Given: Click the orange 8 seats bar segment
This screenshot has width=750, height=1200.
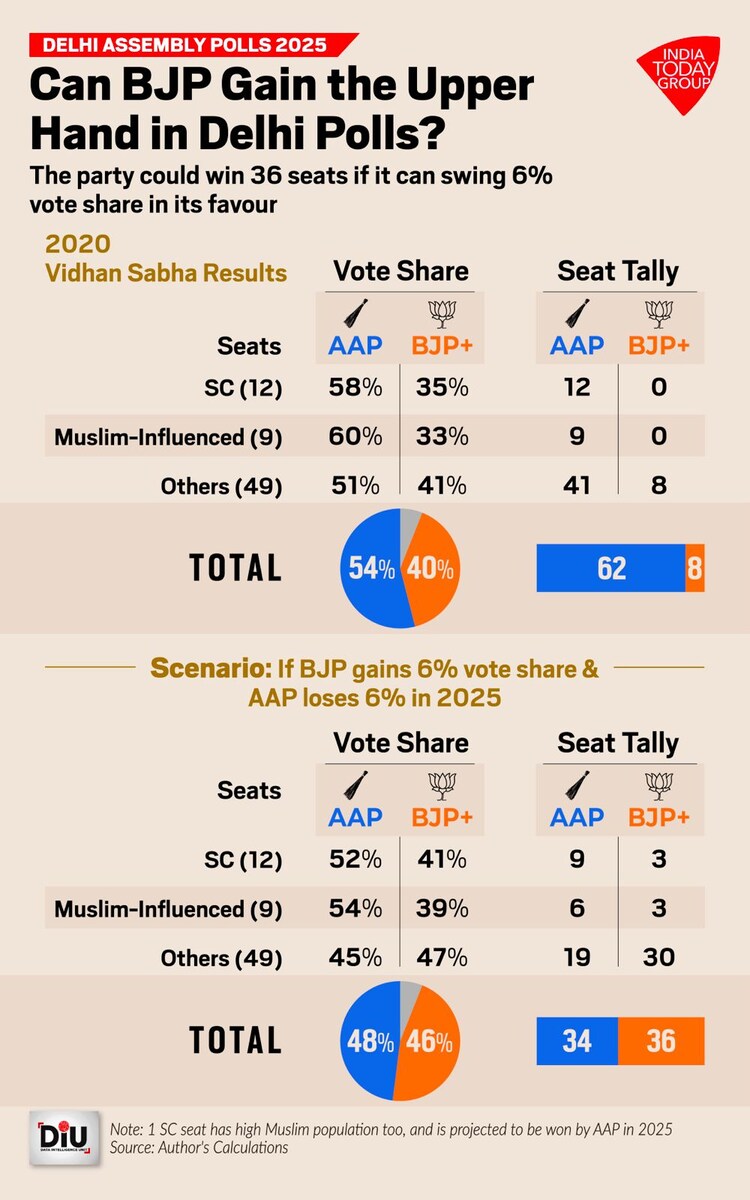Looking at the screenshot, I should tap(695, 568).
